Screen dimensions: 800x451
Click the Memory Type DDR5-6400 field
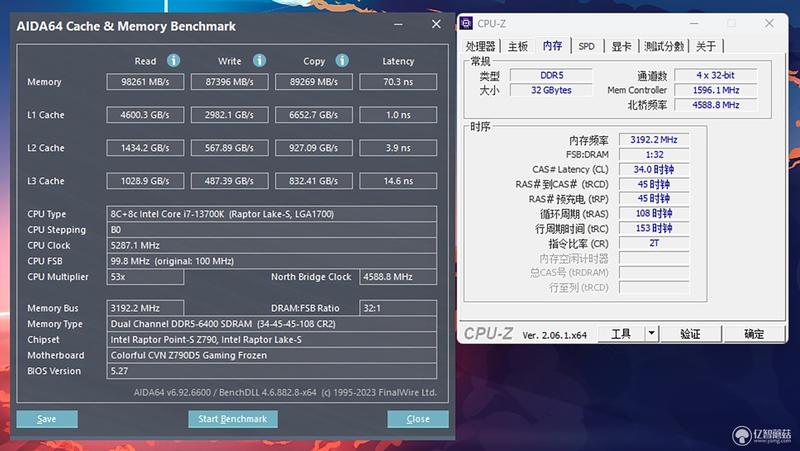click(271, 324)
